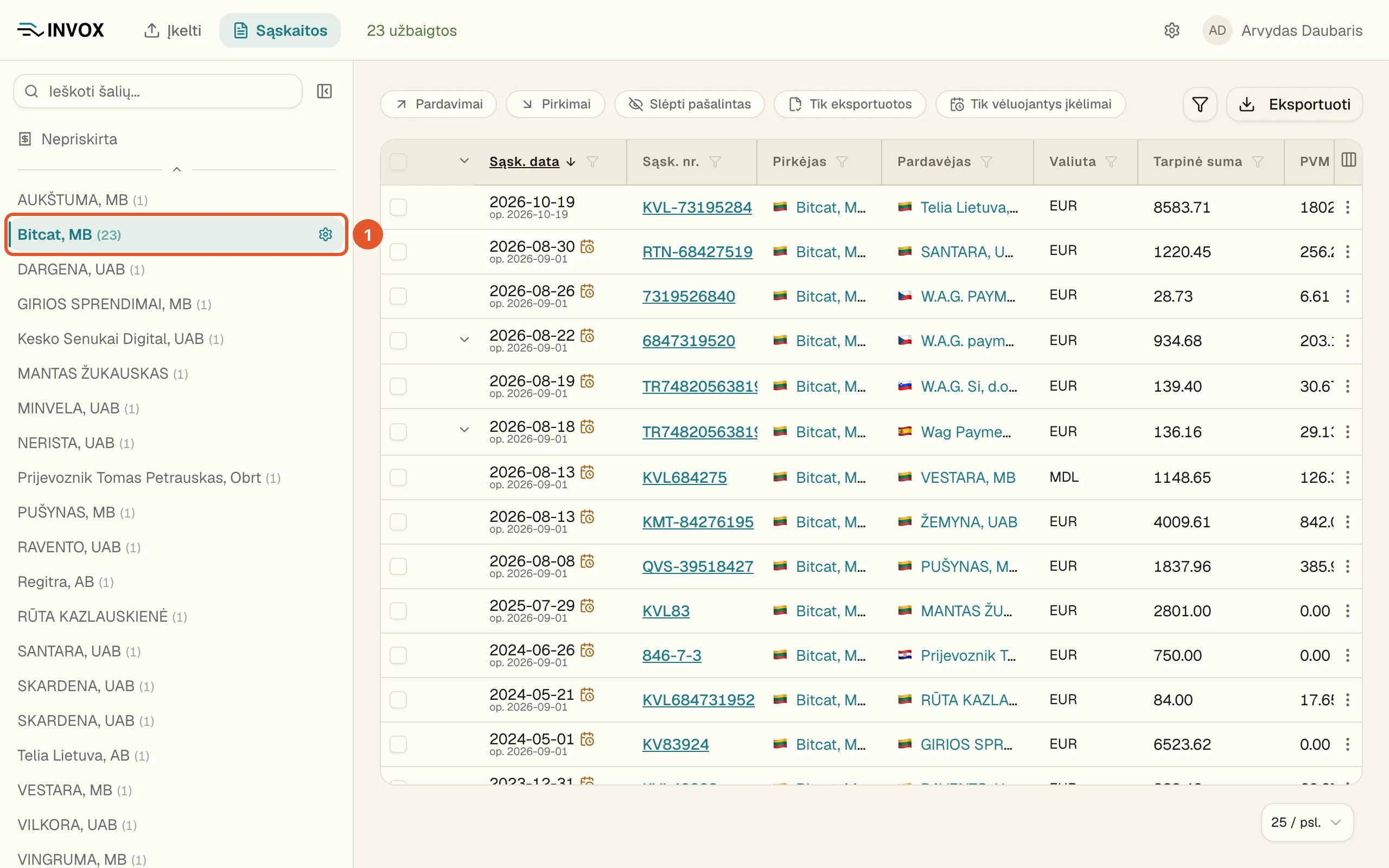
Task: Click the Eksportuoti button
Action: [x=1294, y=105]
